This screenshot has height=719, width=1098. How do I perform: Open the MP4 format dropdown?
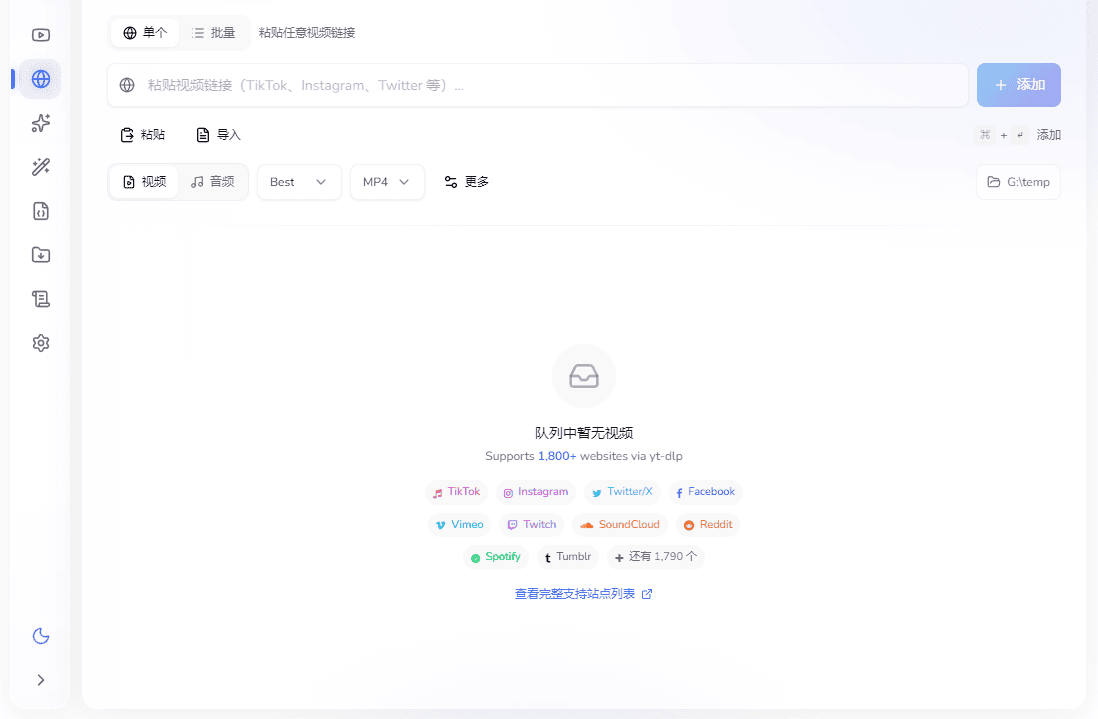click(x=386, y=181)
